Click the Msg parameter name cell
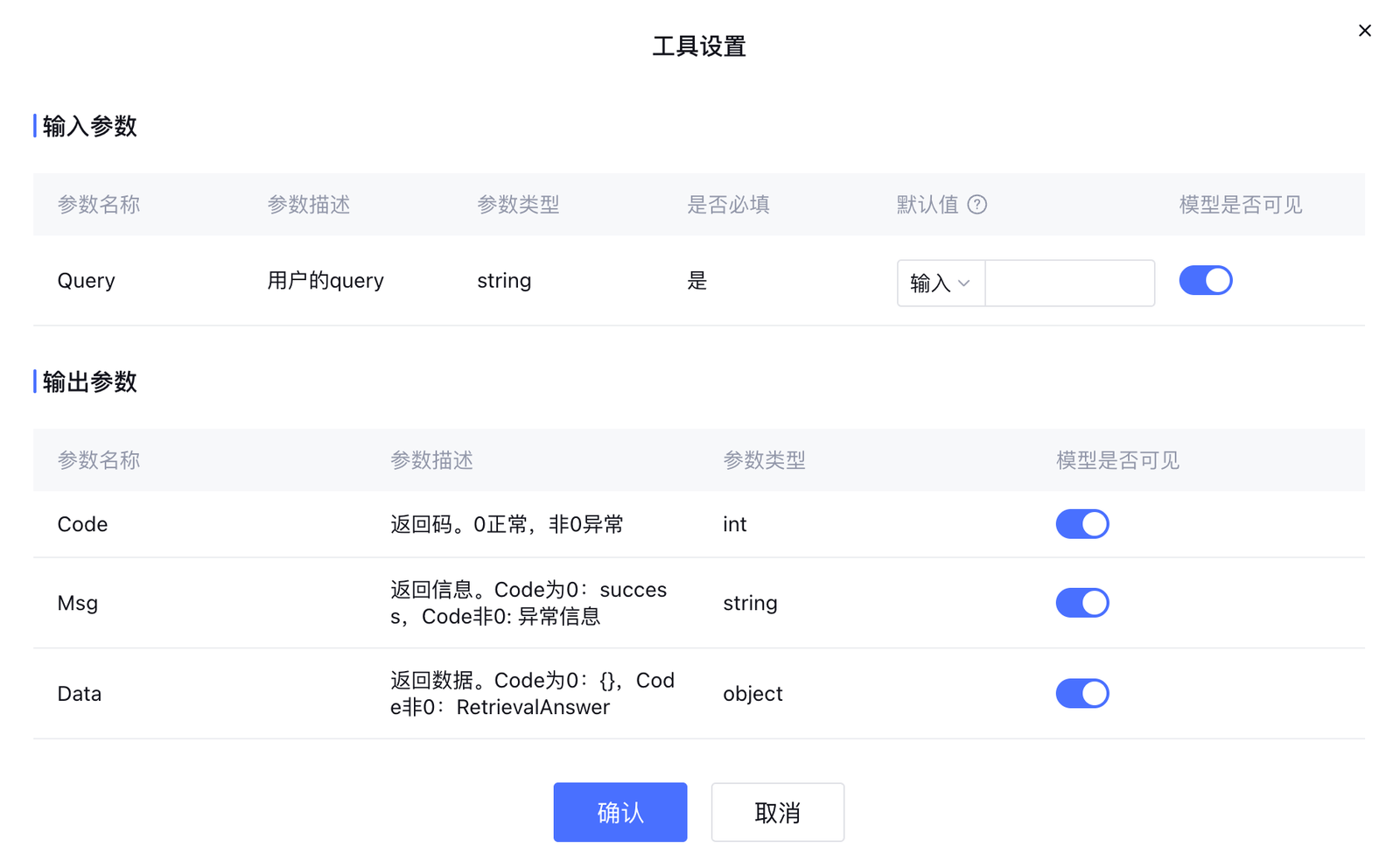The height and width of the screenshot is (868, 1400). (x=77, y=603)
